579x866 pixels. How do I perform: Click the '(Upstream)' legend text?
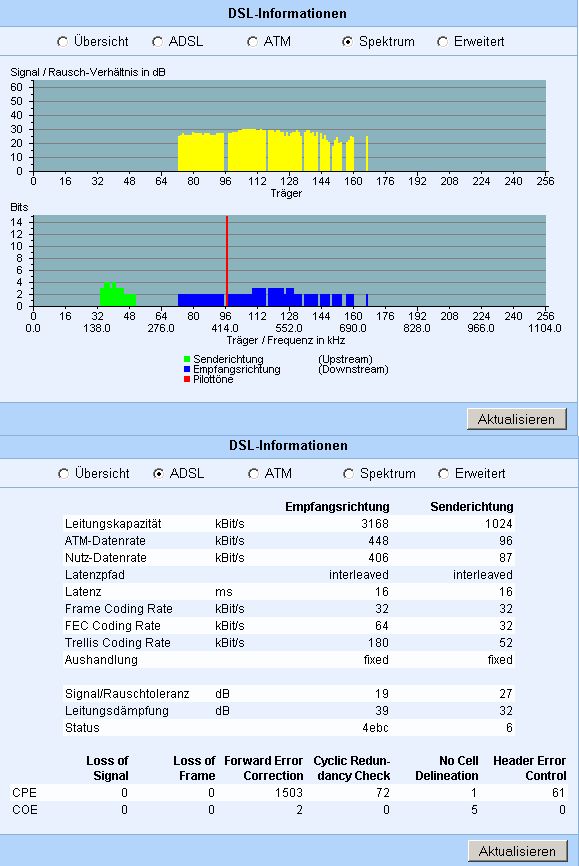345,359
